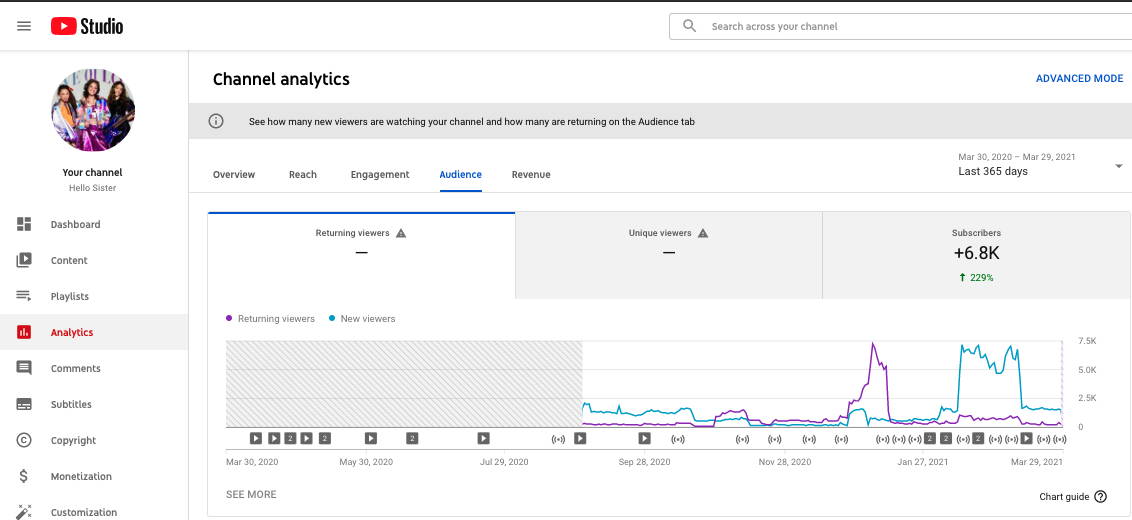
Task: Switch to the Overview tab
Action: [234, 174]
